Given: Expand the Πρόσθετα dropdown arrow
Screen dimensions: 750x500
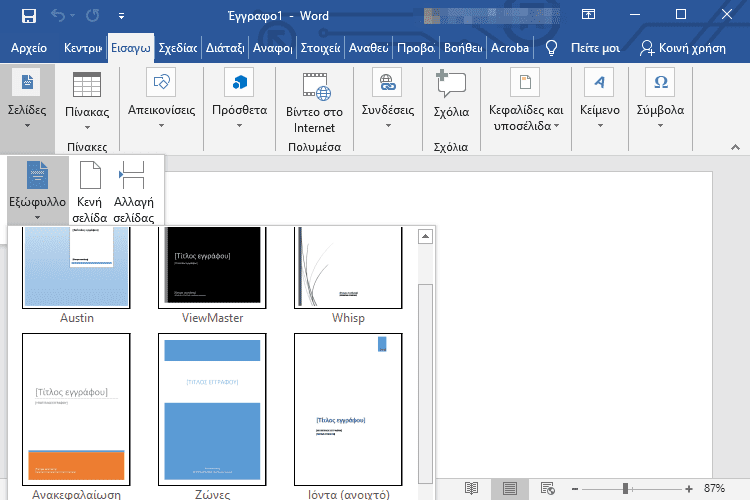Looking at the screenshot, I should coord(240,126).
